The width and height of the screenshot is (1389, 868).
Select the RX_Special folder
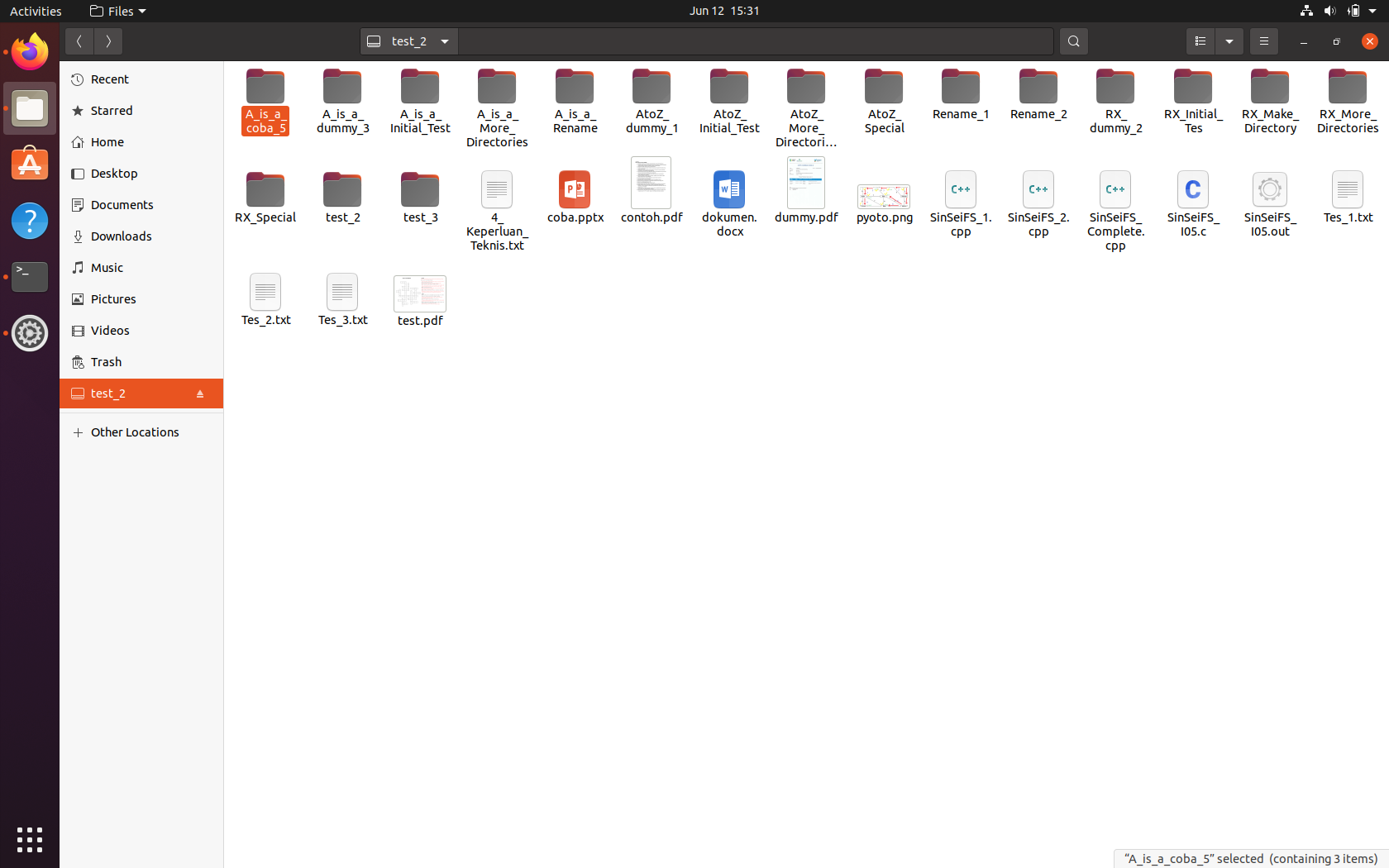265,190
